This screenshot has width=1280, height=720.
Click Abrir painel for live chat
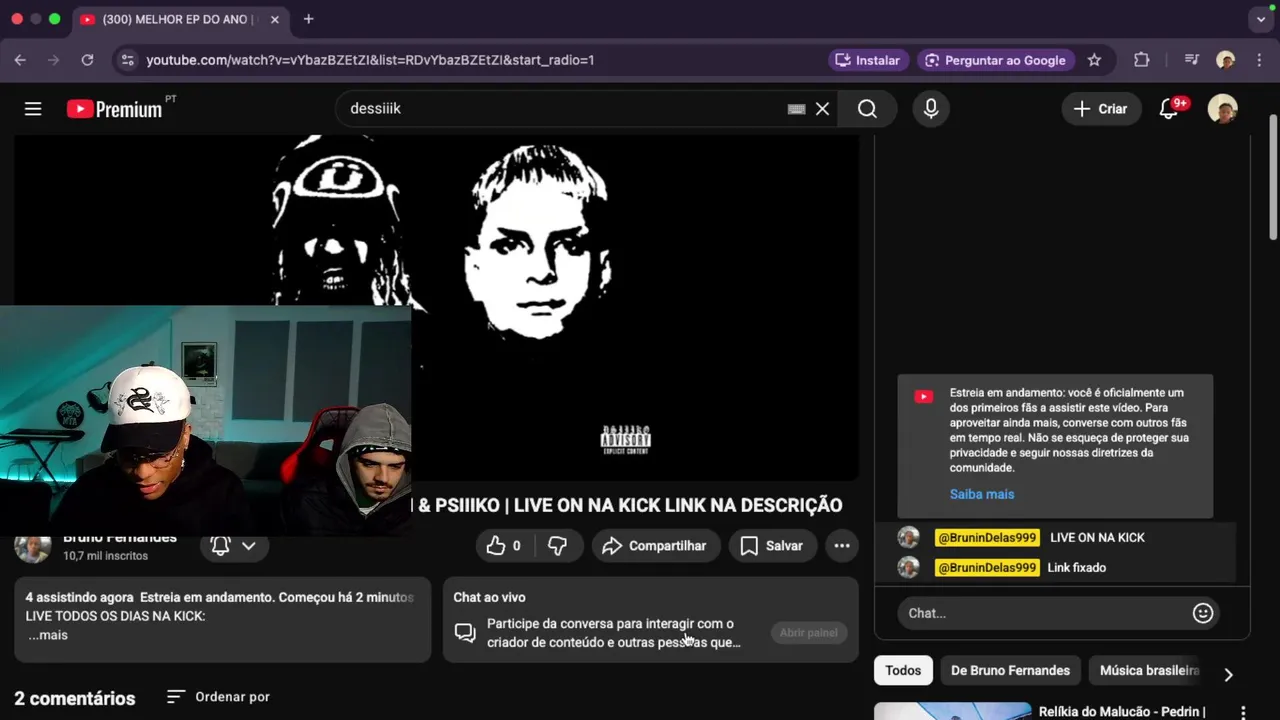(809, 632)
